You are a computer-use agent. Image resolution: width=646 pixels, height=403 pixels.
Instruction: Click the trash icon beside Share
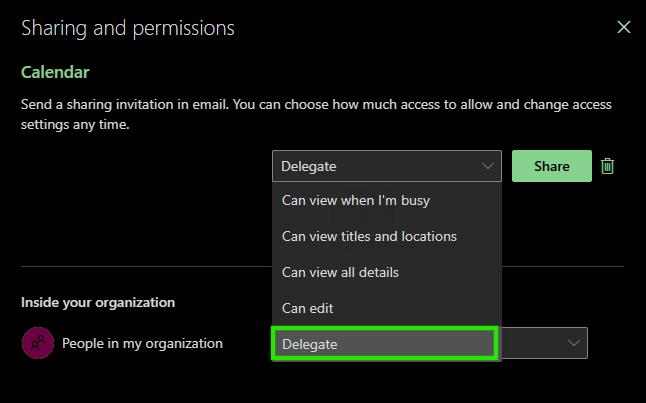[x=607, y=166]
